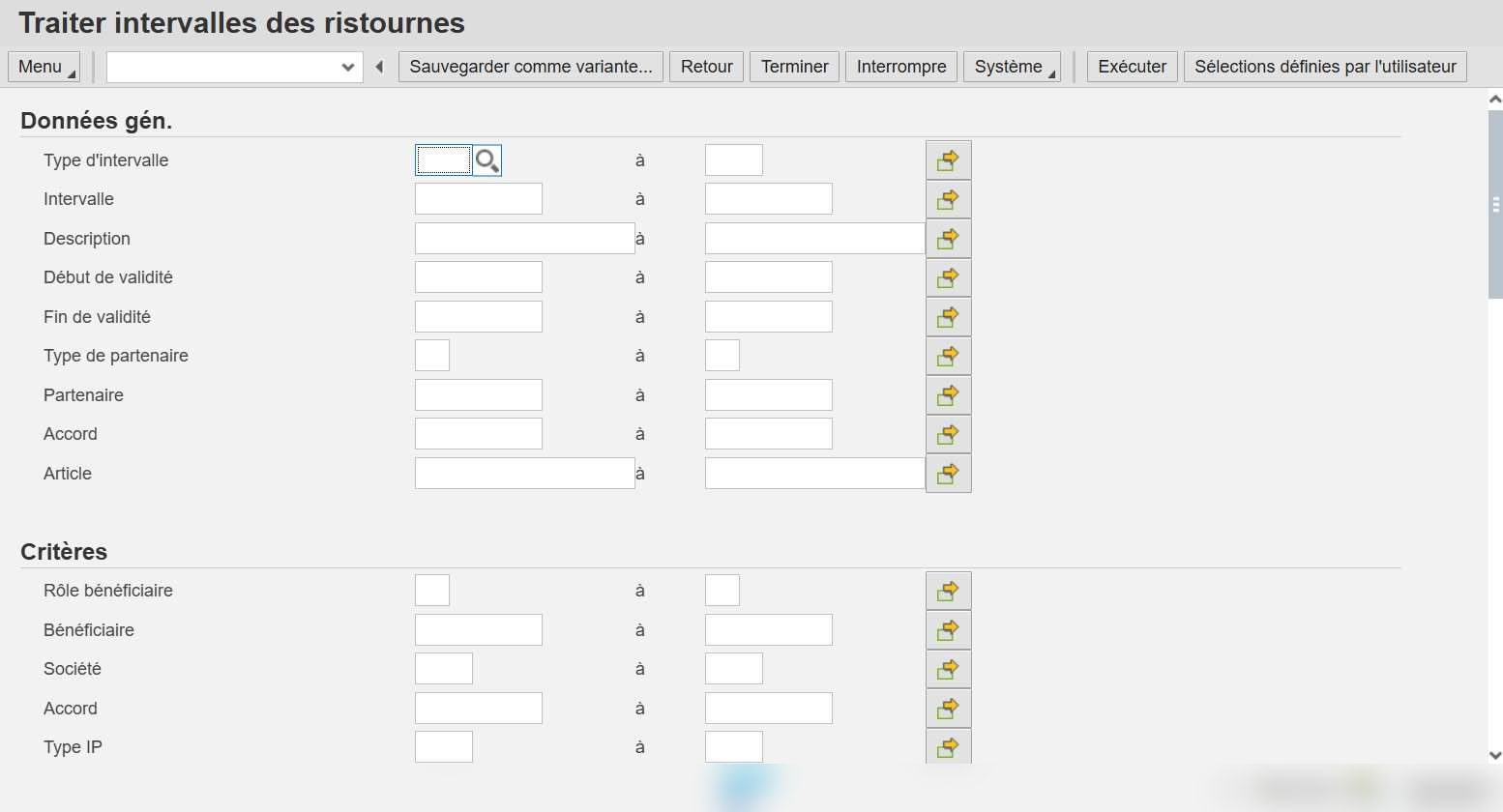Collapse toolbar with the left arrow icon
1503x812 pixels.
[x=379, y=67]
